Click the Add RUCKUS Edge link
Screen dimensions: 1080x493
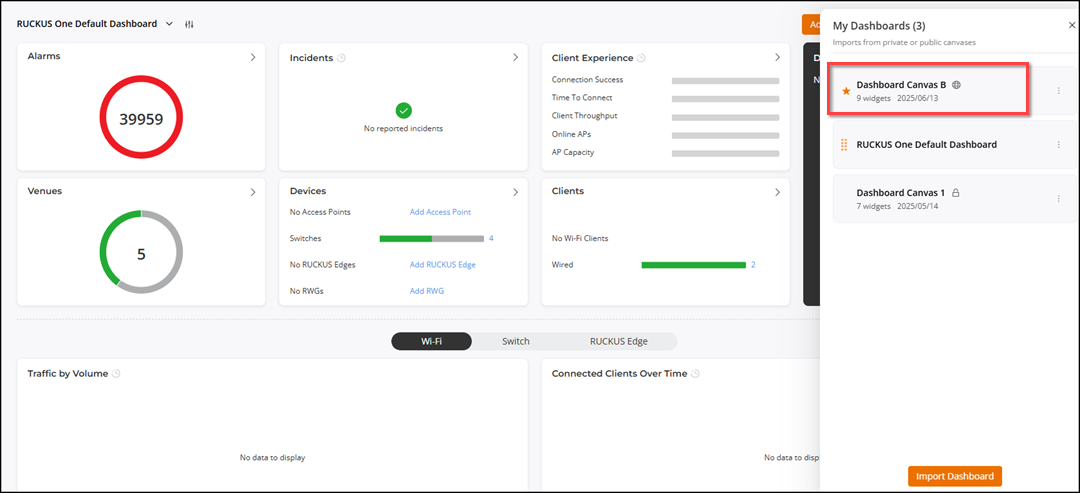(x=442, y=265)
